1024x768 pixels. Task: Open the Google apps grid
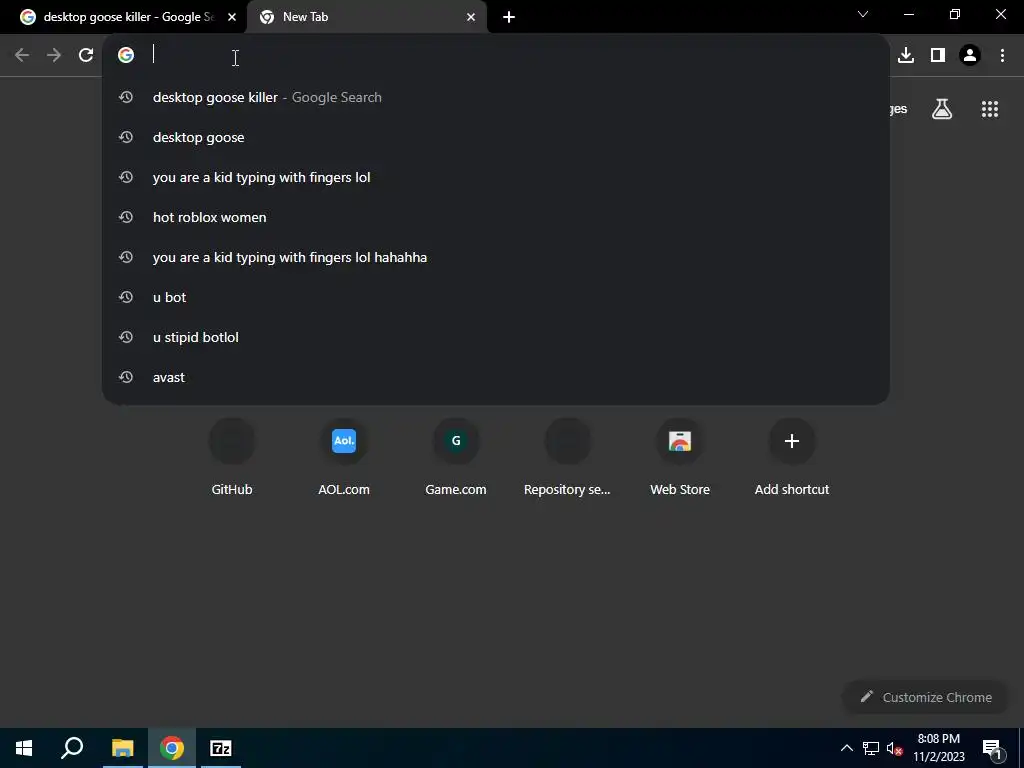click(990, 109)
